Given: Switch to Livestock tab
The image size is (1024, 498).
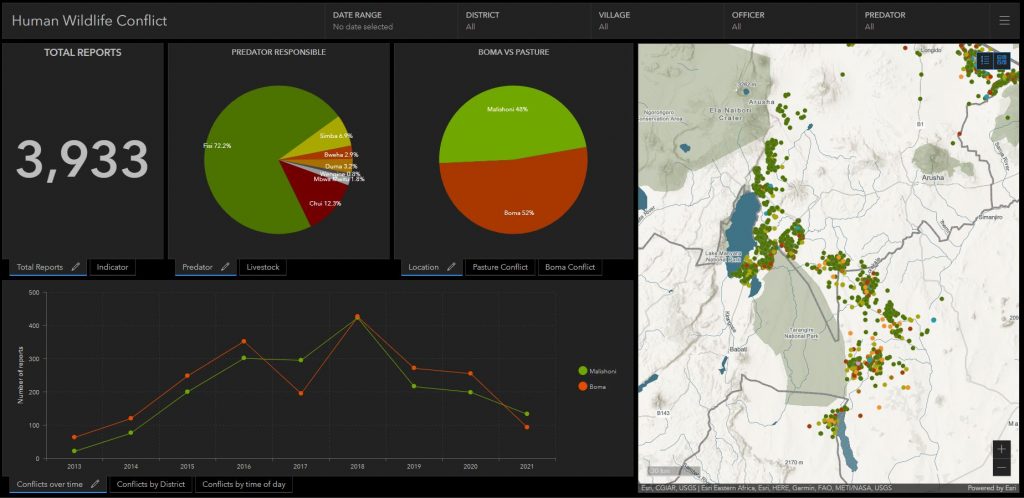Looking at the screenshot, I should point(263,267).
